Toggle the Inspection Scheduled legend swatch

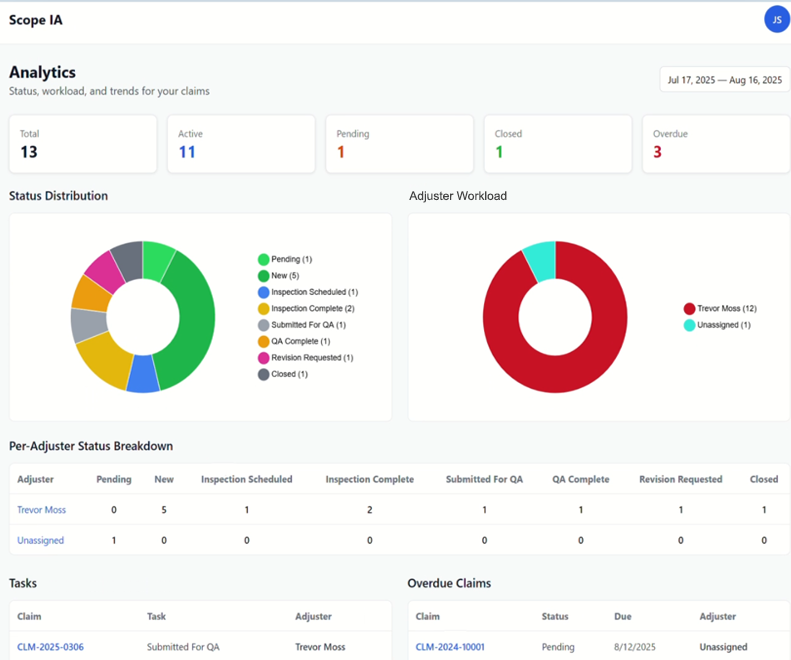[x=264, y=292]
